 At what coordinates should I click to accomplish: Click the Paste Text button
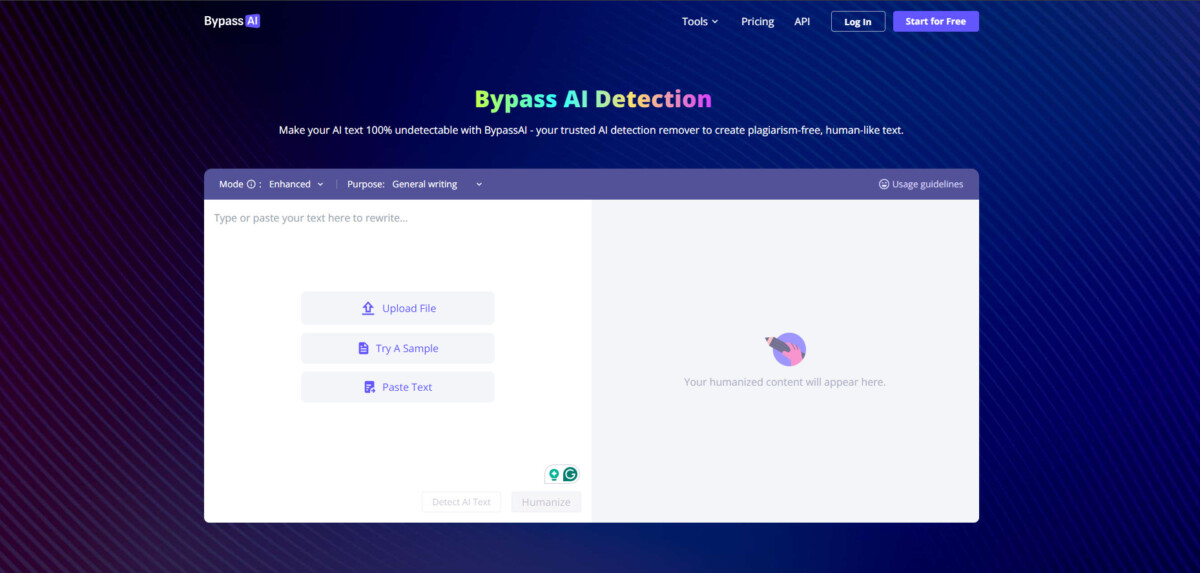point(398,387)
